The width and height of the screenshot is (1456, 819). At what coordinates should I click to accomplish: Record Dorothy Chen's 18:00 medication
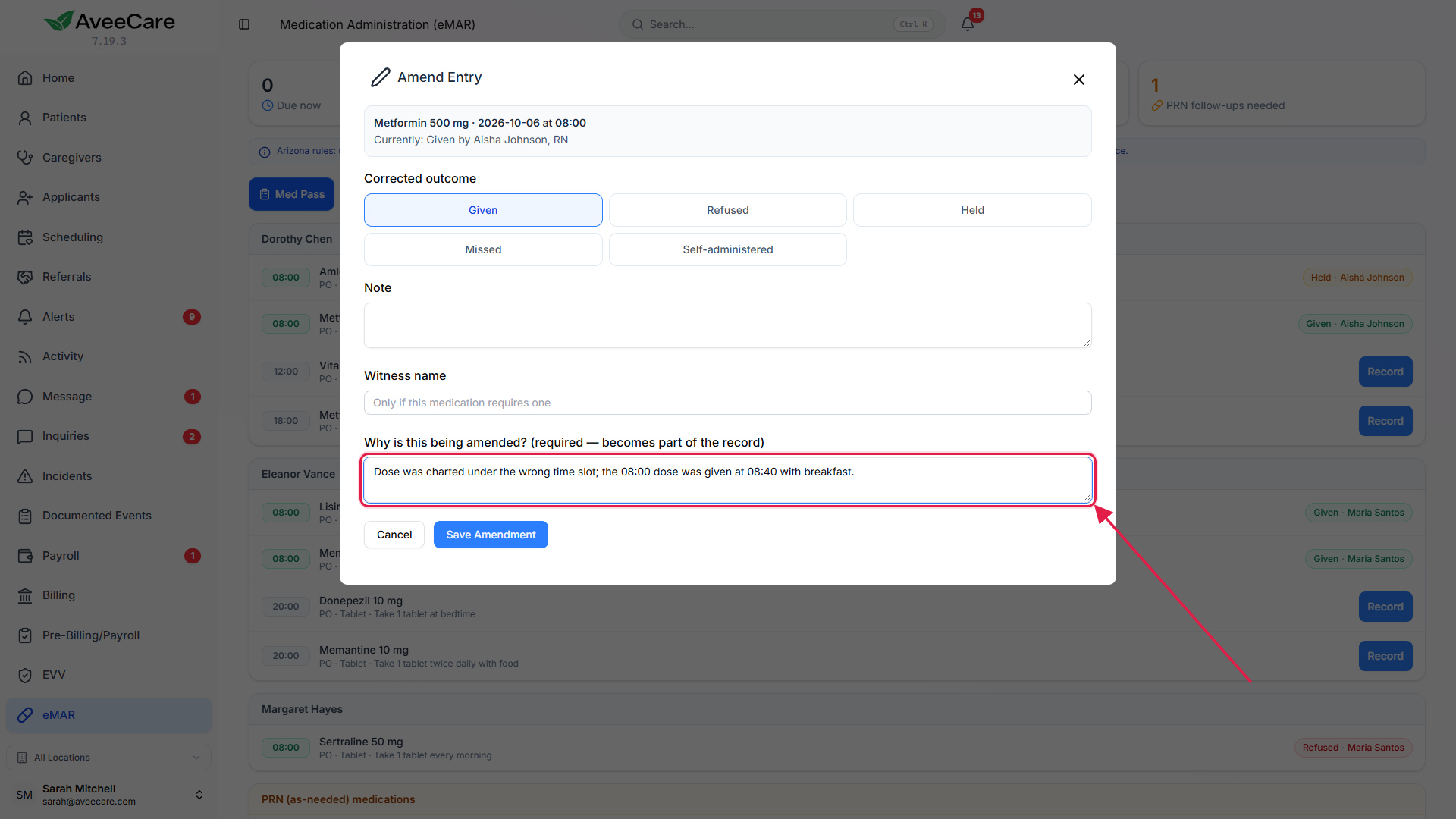(x=1385, y=421)
